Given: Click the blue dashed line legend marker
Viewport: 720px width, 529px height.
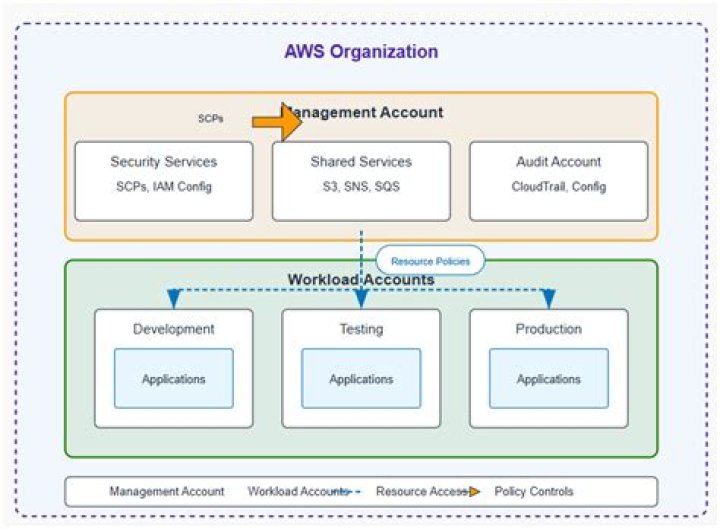Looking at the screenshot, I should point(348,492).
